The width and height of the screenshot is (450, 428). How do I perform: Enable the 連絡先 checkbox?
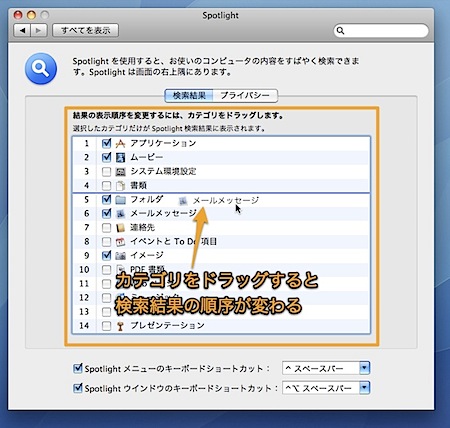(106, 228)
